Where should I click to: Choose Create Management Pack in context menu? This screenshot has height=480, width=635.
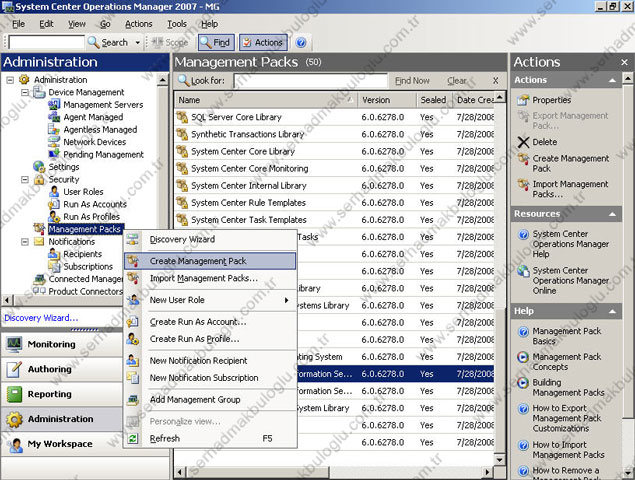210,261
